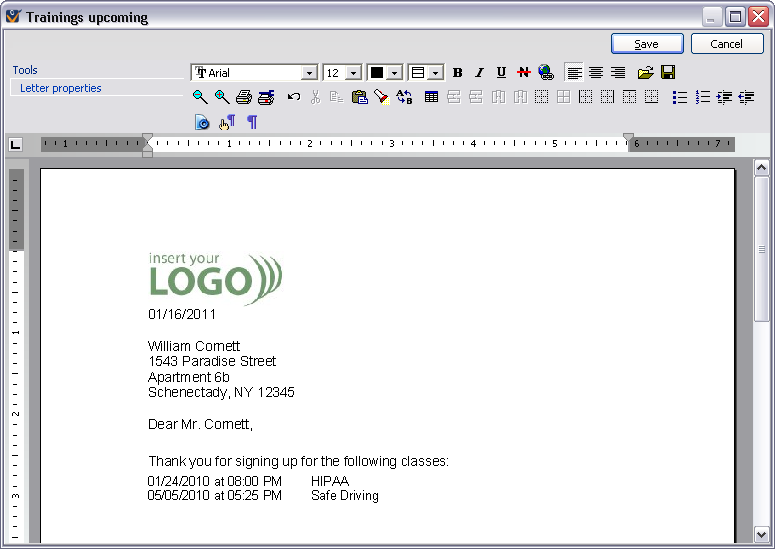Viewport: 775px width, 549px height.
Task: Click the scroll up arrow
Action: pyautogui.click(x=762, y=168)
